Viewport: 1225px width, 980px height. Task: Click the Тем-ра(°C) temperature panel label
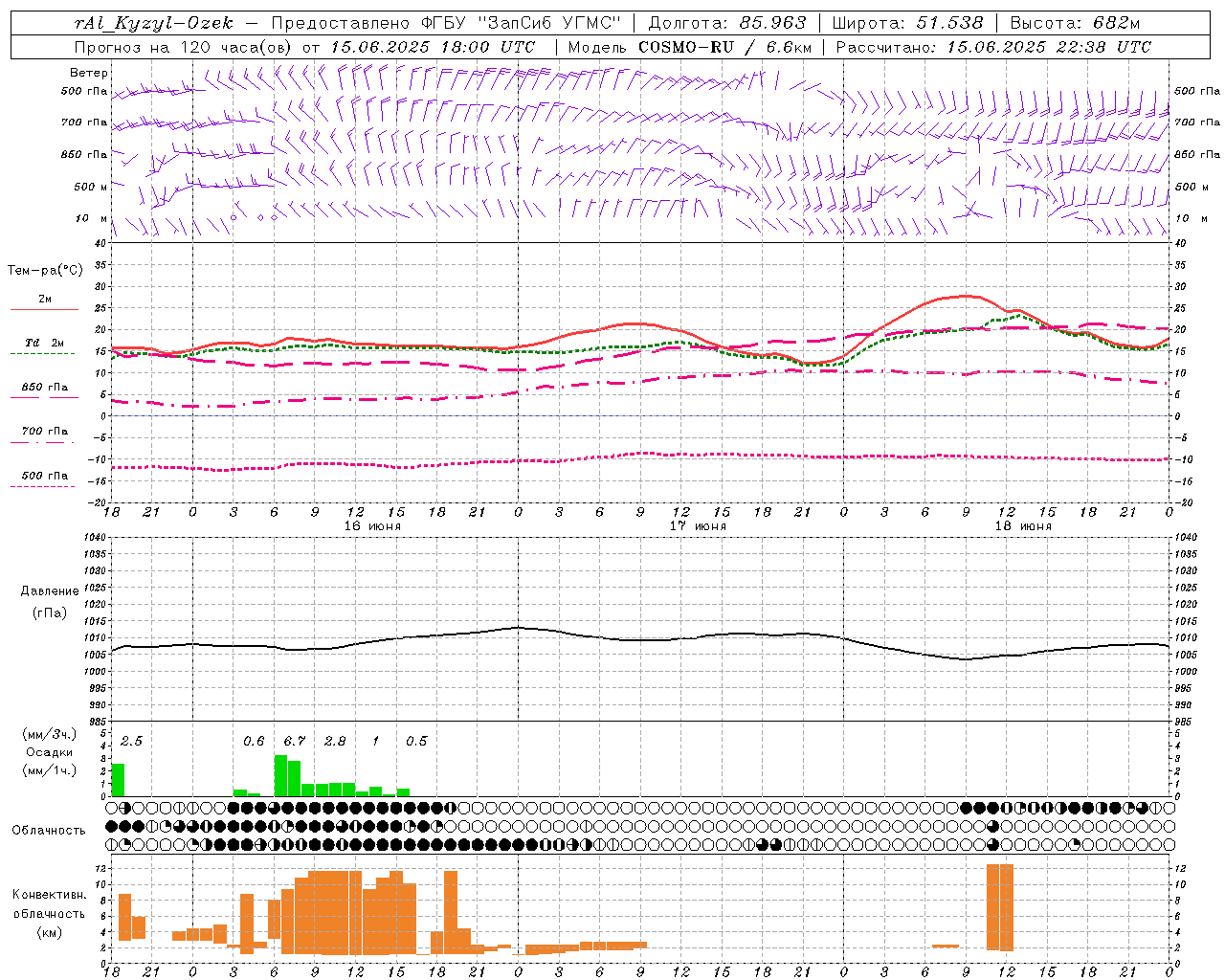(x=45, y=271)
